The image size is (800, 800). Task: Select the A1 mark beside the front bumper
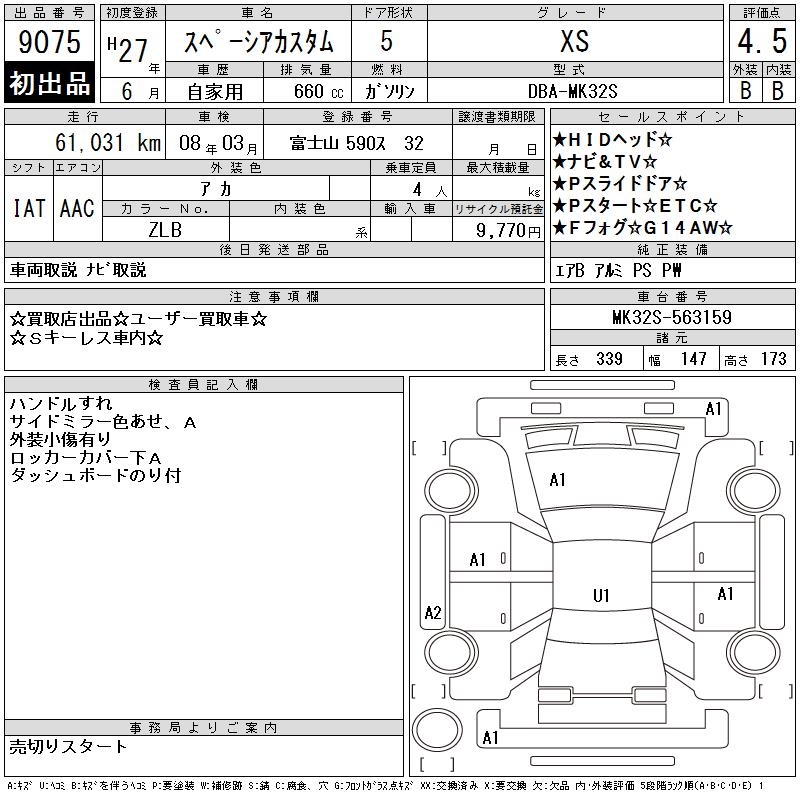tap(713, 409)
